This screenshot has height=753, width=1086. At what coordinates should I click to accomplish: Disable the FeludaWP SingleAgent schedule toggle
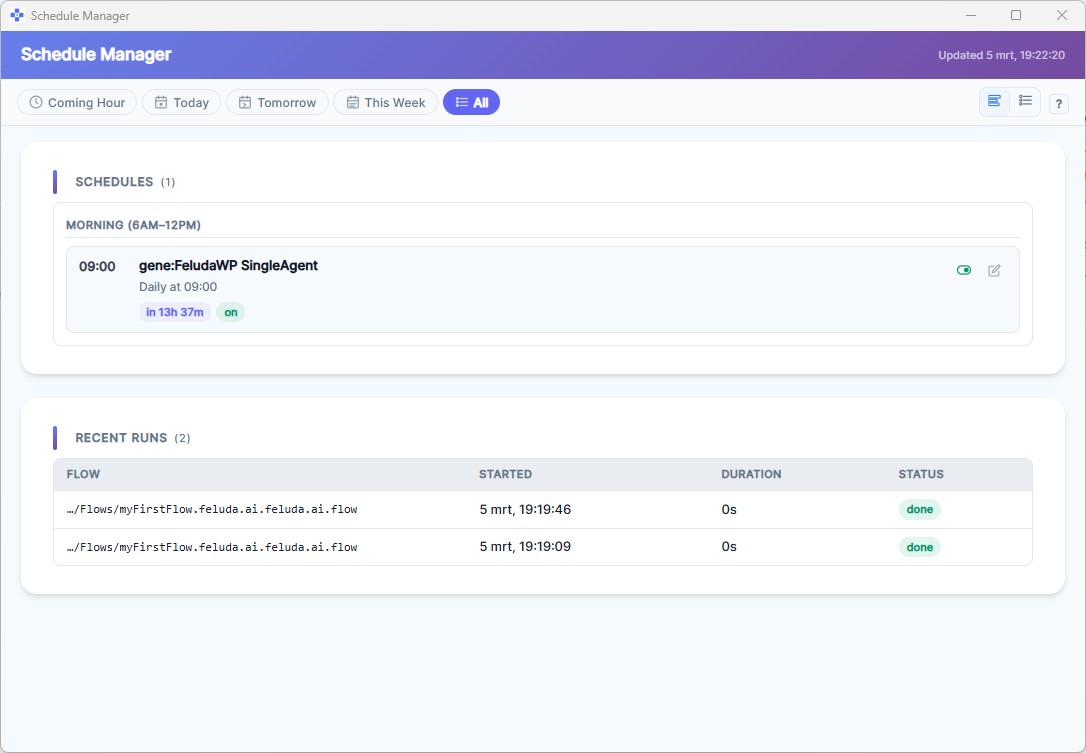pyautogui.click(x=963, y=270)
